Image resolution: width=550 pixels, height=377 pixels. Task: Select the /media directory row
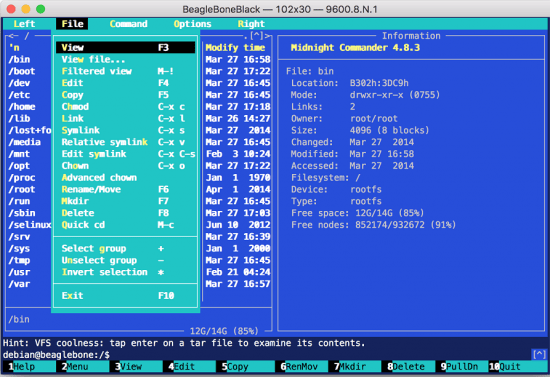(25, 142)
